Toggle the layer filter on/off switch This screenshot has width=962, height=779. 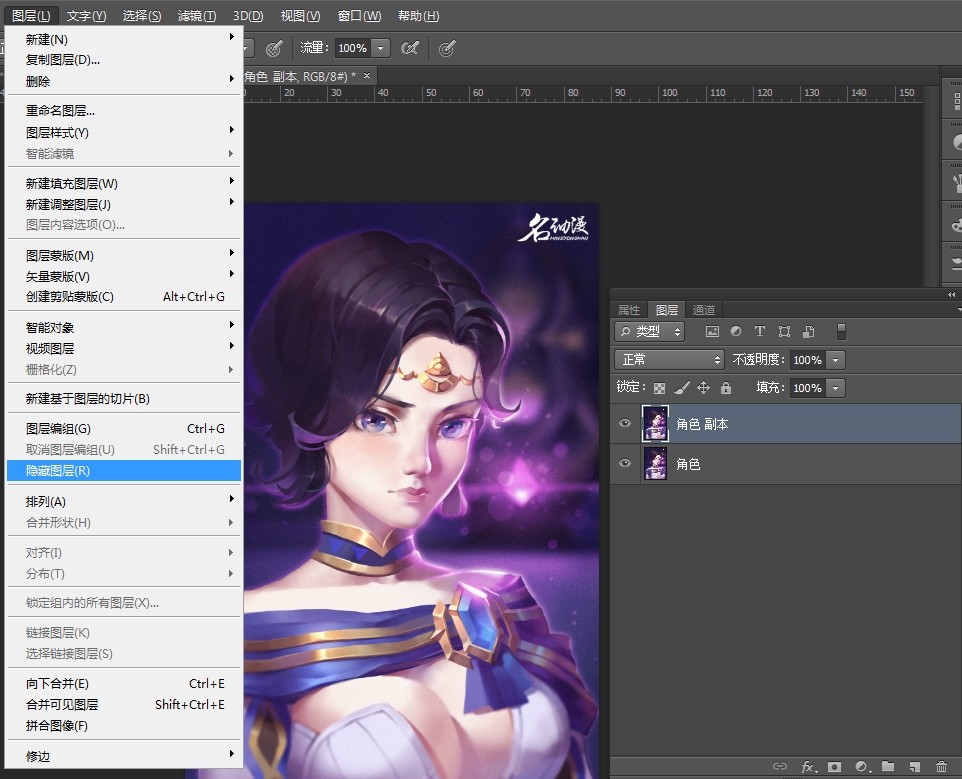coord(841,331)
